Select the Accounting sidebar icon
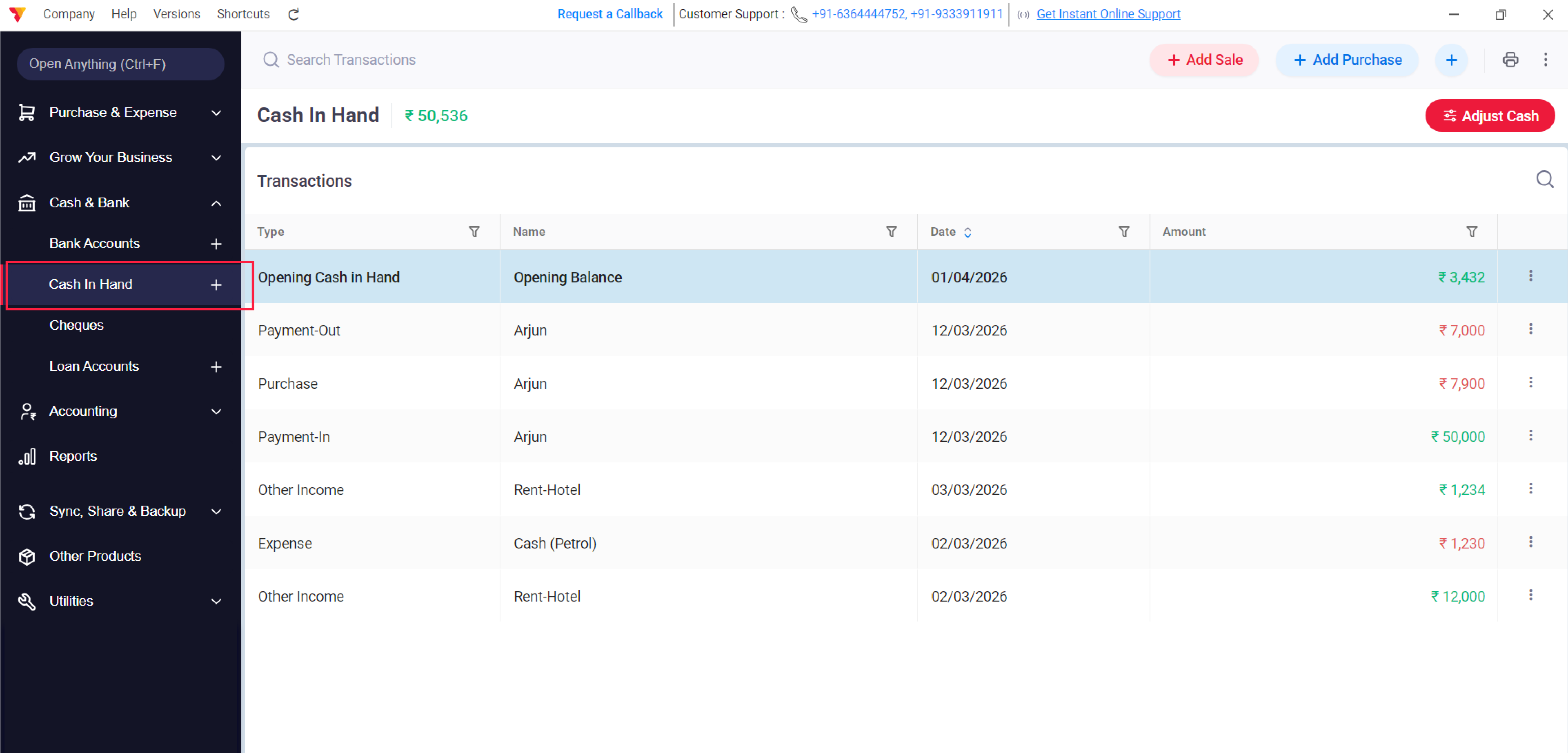 pyautogui.click(x=27, y=411)
